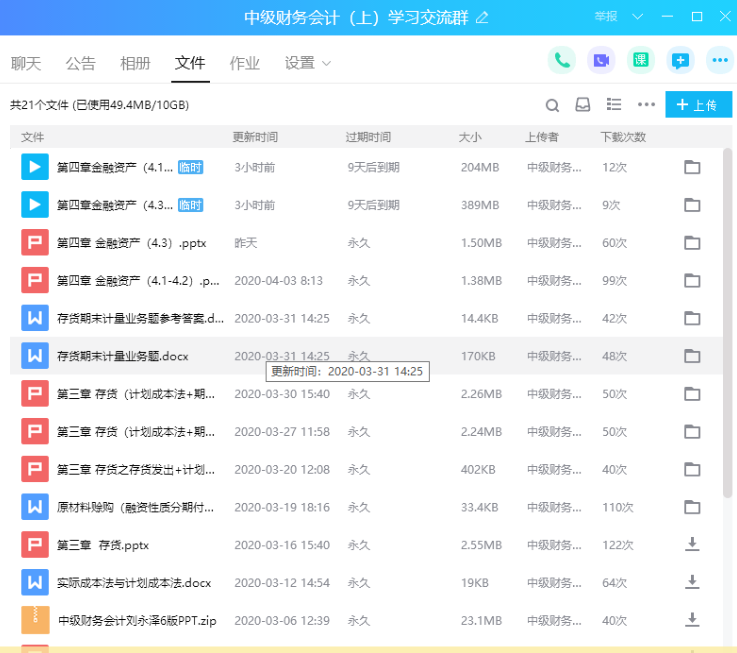
Task: Start a group voice call
Action: (x=562, y=60)
